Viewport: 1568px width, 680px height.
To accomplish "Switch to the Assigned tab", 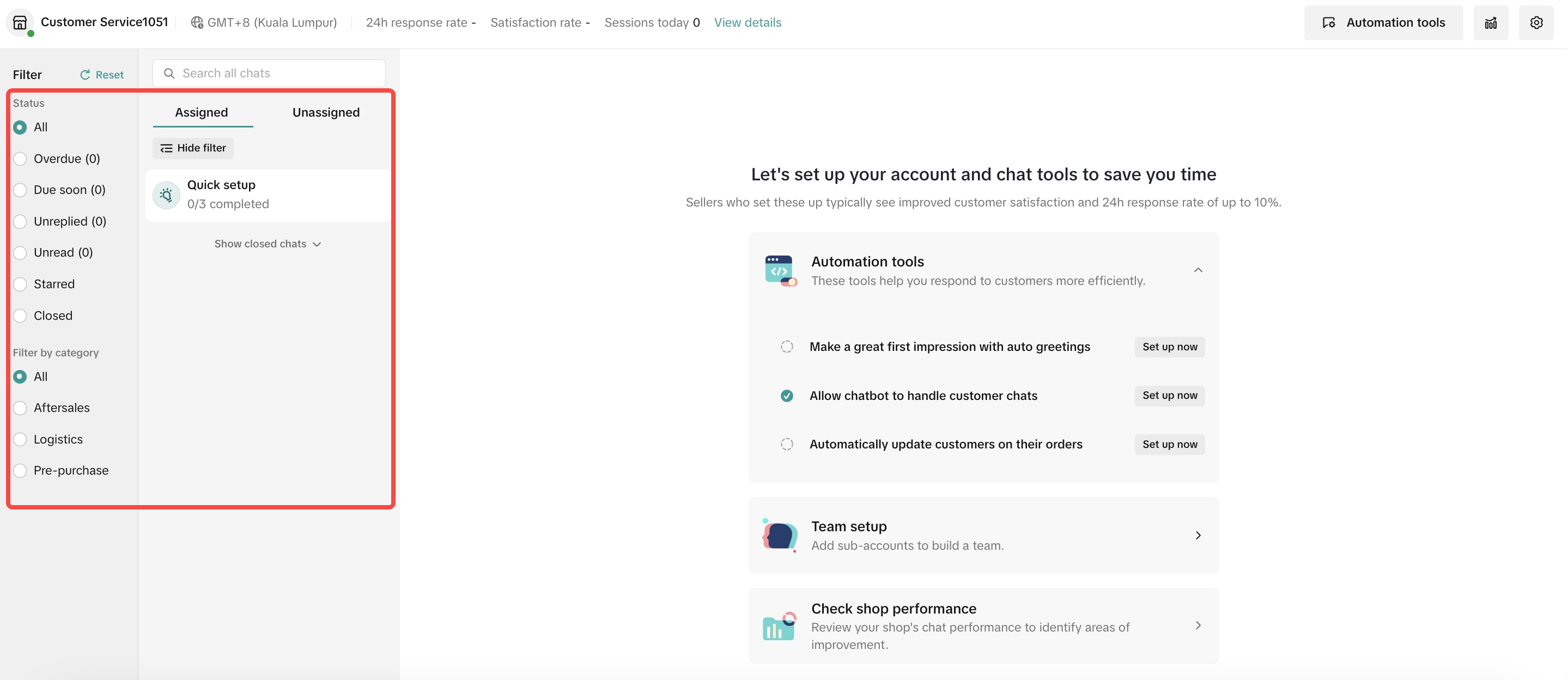I will (x=202, y=113).
